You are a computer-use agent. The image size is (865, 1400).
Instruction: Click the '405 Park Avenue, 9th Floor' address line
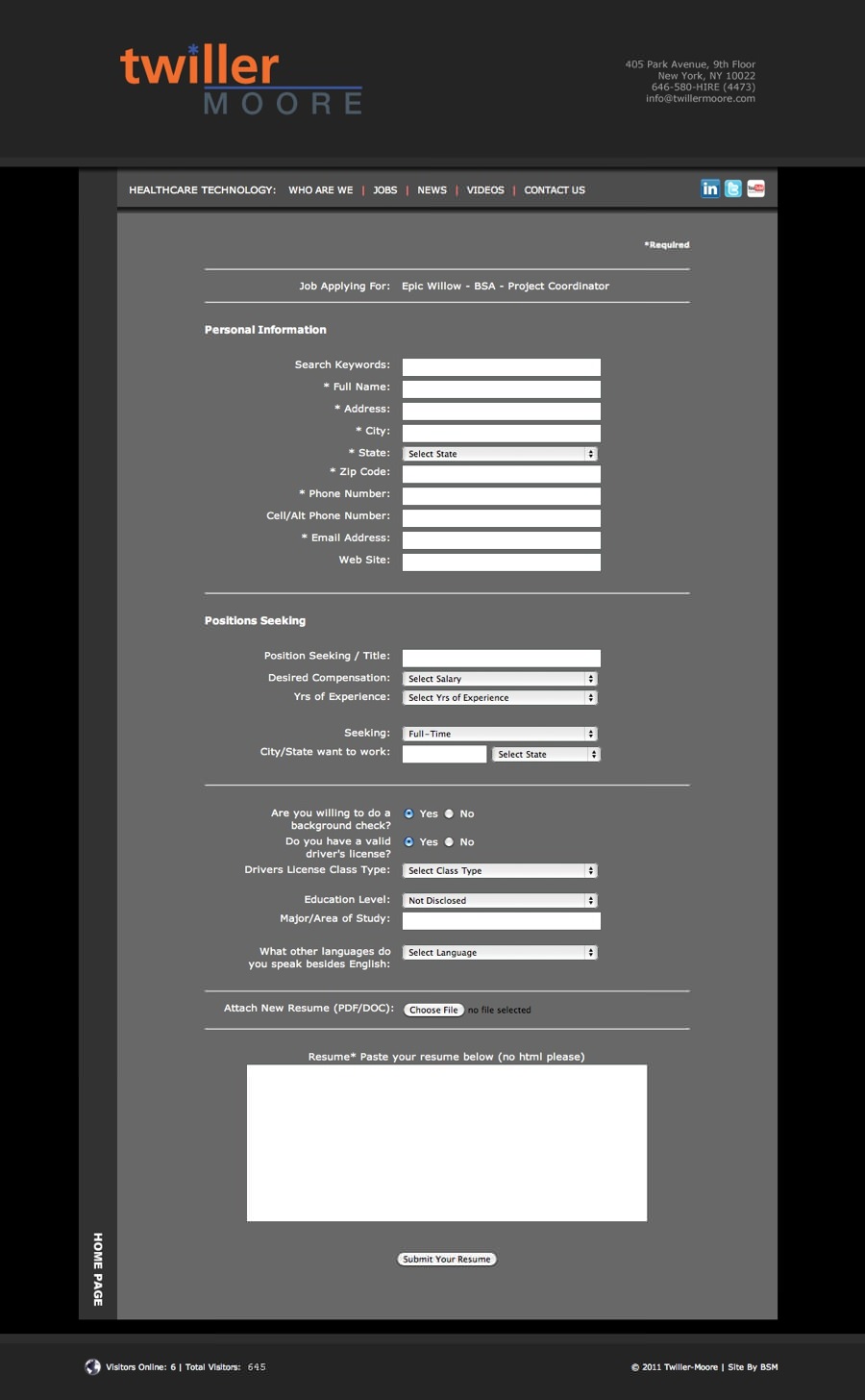point(690,64)
